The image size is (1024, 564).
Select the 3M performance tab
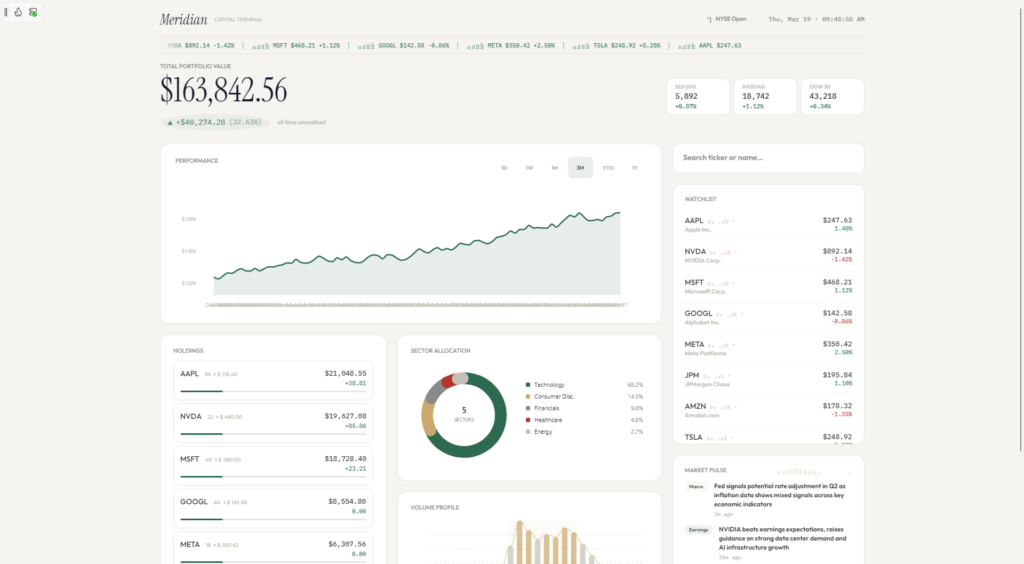click(580, 168)
